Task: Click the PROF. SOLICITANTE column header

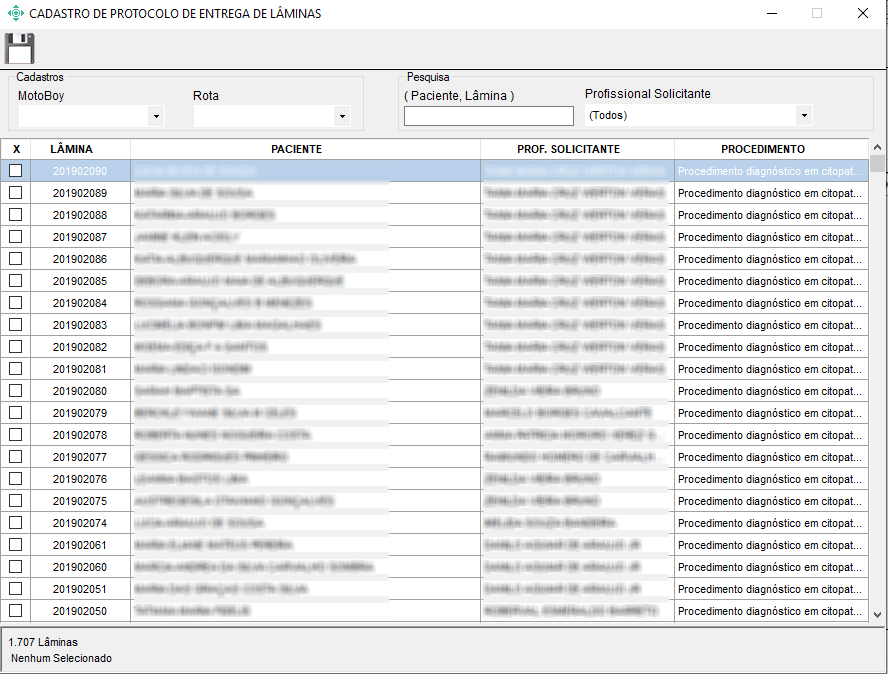Action: point(568,149)
